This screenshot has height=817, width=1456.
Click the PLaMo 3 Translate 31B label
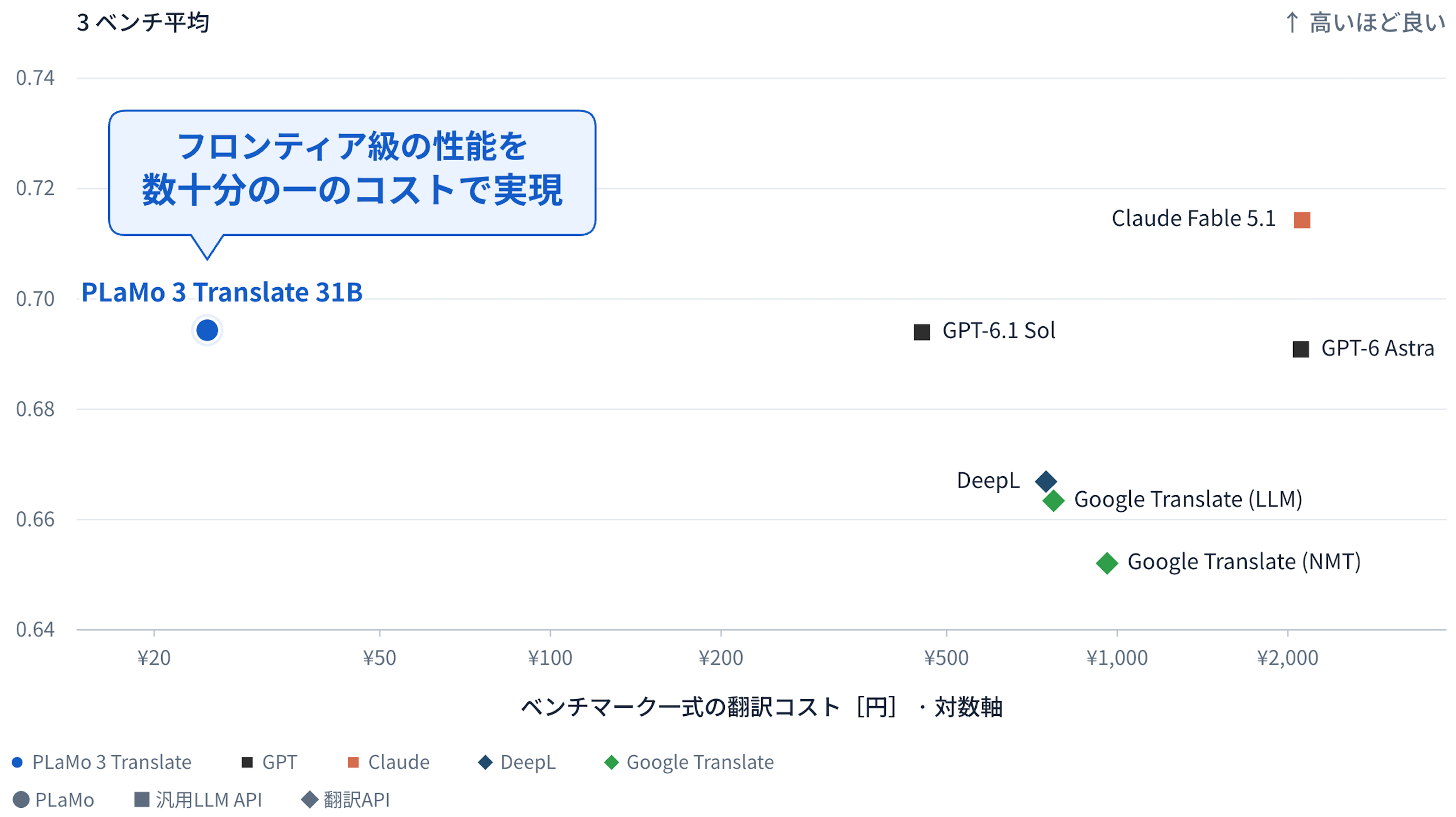coord(222,293)
